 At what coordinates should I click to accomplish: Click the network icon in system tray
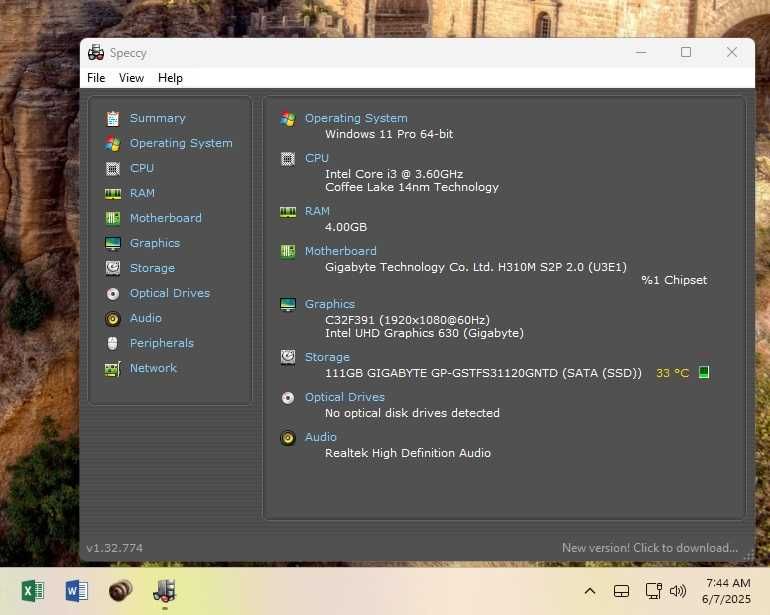(x=654, y=591)
